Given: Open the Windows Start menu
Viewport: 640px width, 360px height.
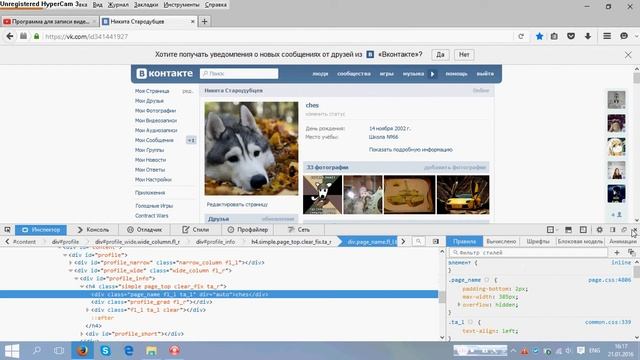Looking at the screenshot, I should click(12, 351).
